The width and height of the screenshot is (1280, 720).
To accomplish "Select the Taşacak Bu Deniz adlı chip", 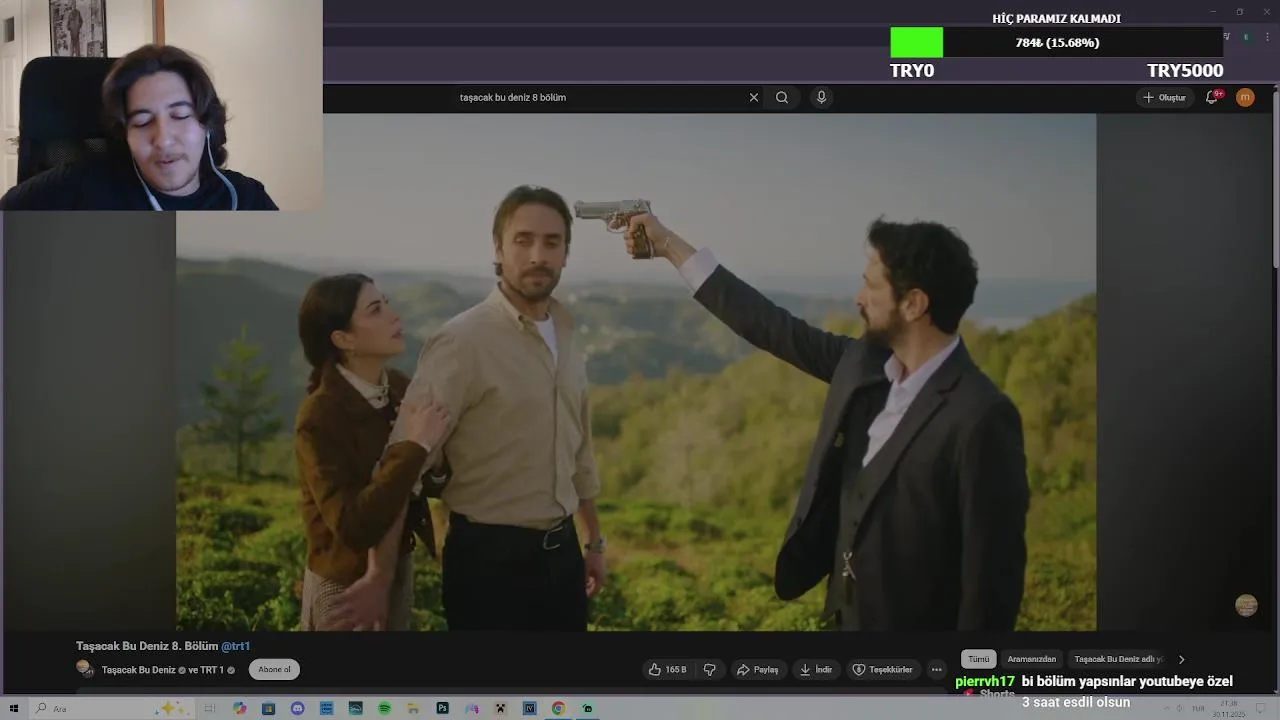I will tap(1118, 659).
